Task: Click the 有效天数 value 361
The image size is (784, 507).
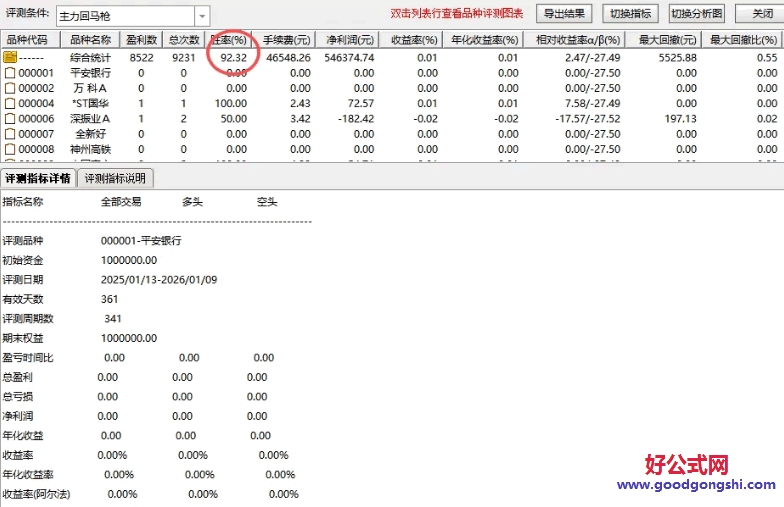Action: (x=110, y=299)
